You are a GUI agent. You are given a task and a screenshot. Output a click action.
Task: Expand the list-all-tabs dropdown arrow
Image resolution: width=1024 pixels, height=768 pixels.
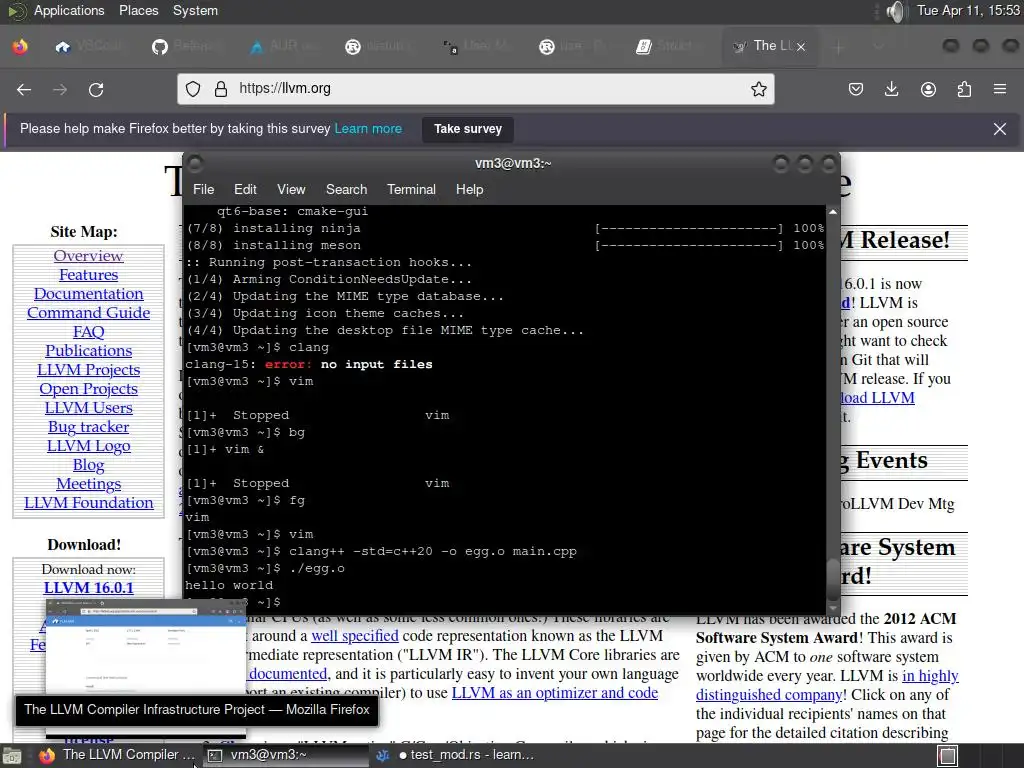pyautogui.click(x=878, y=46)
